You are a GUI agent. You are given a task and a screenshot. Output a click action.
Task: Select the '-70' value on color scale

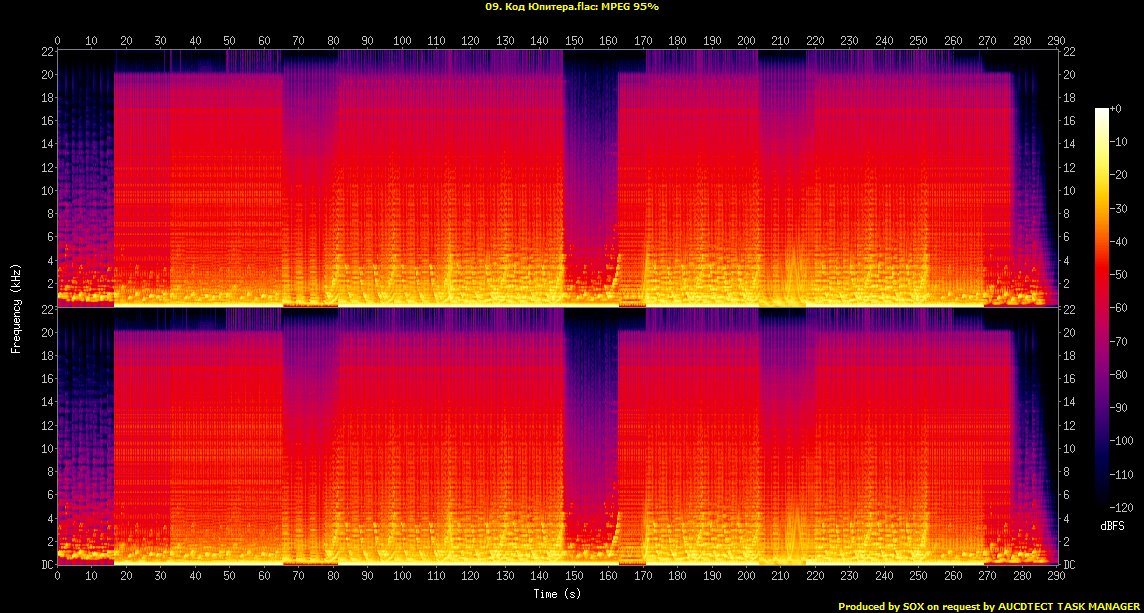(1118, 341)
